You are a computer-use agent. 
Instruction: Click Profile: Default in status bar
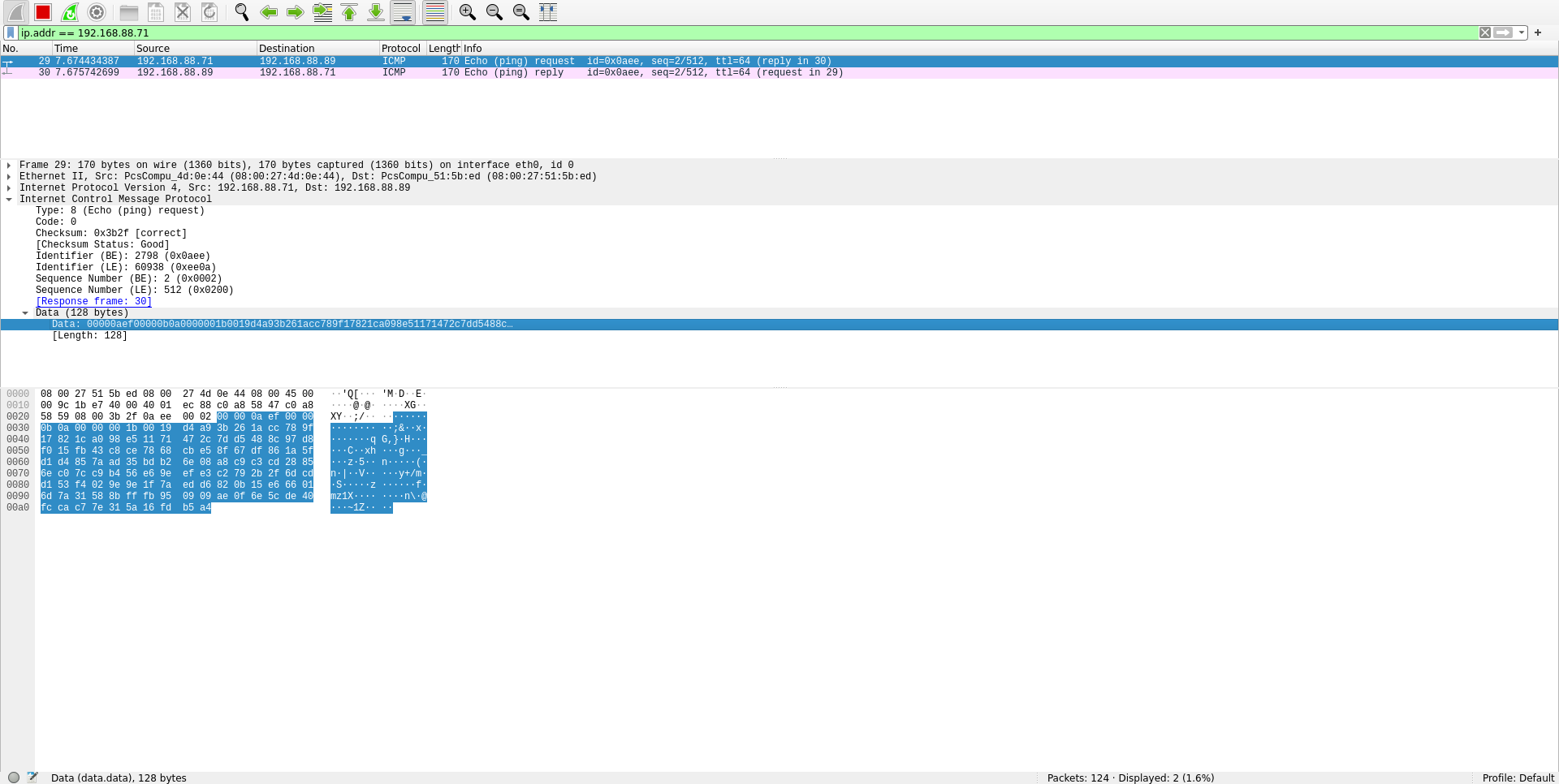pyautogui.click(x=1518, y=778)
